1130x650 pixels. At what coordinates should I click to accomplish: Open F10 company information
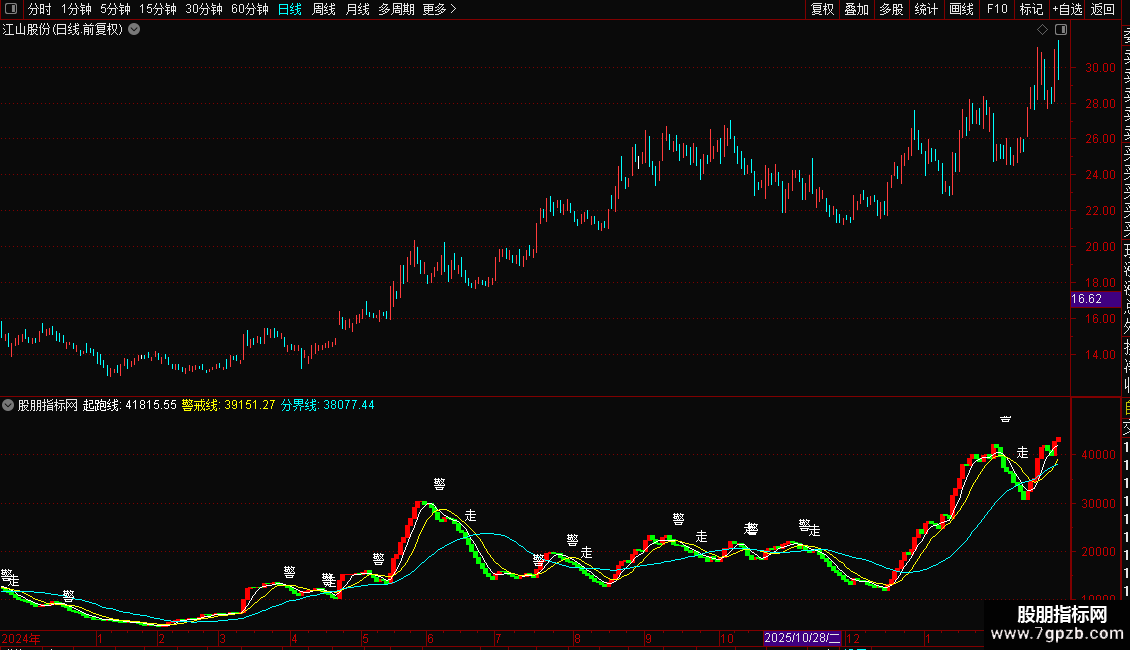pos(997,9)
